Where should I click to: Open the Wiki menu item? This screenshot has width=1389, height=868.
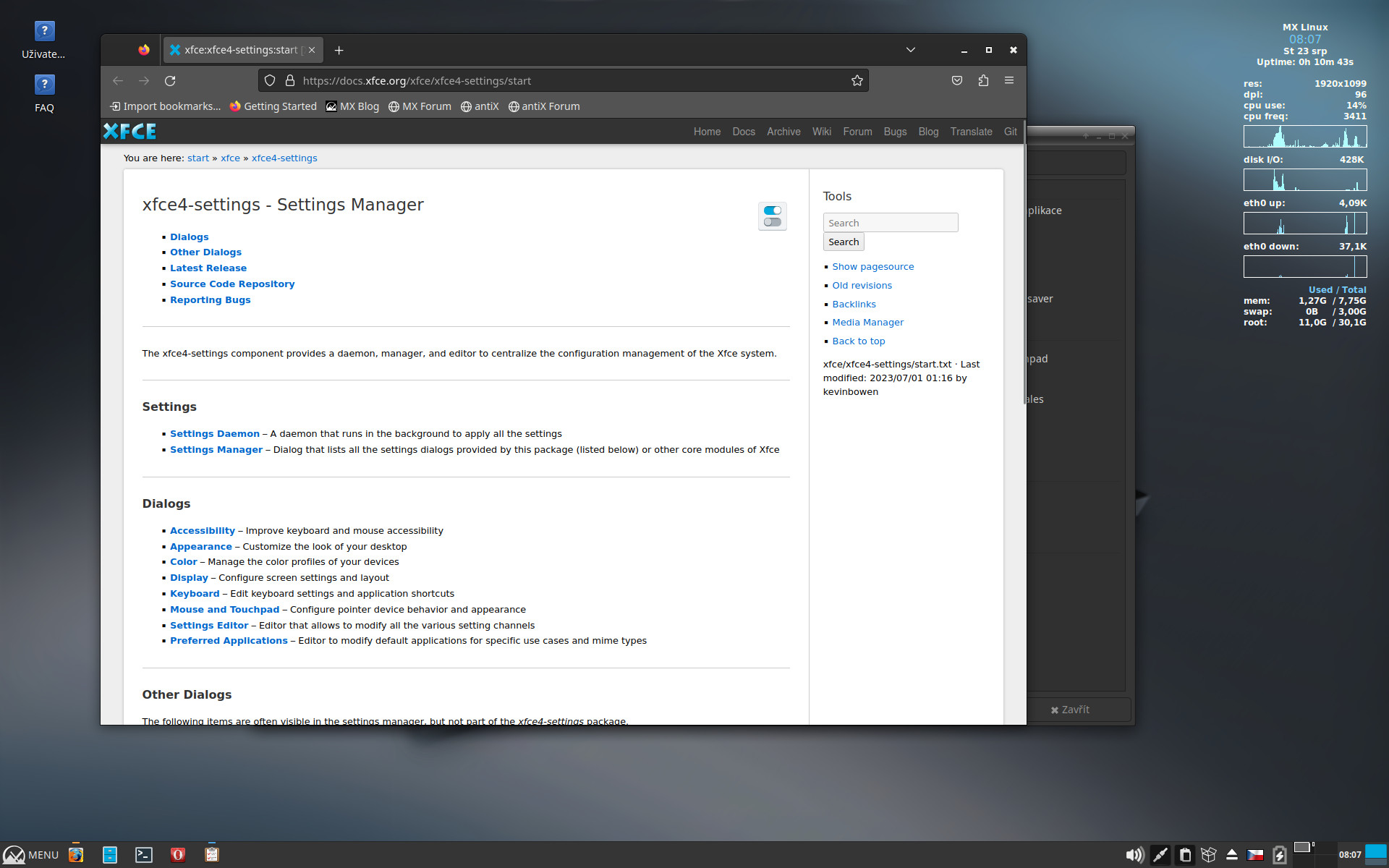click(x=821, y=132)
